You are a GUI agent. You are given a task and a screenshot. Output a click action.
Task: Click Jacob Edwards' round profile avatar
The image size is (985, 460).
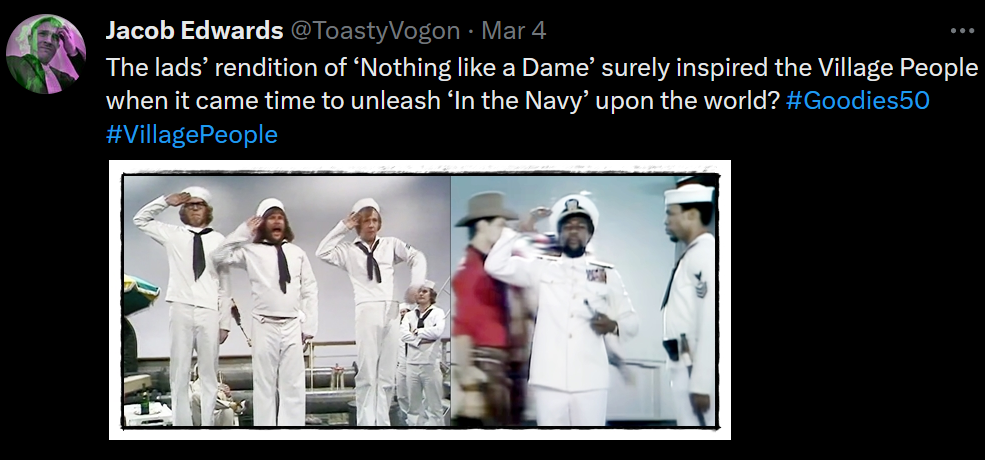(45, 55)
